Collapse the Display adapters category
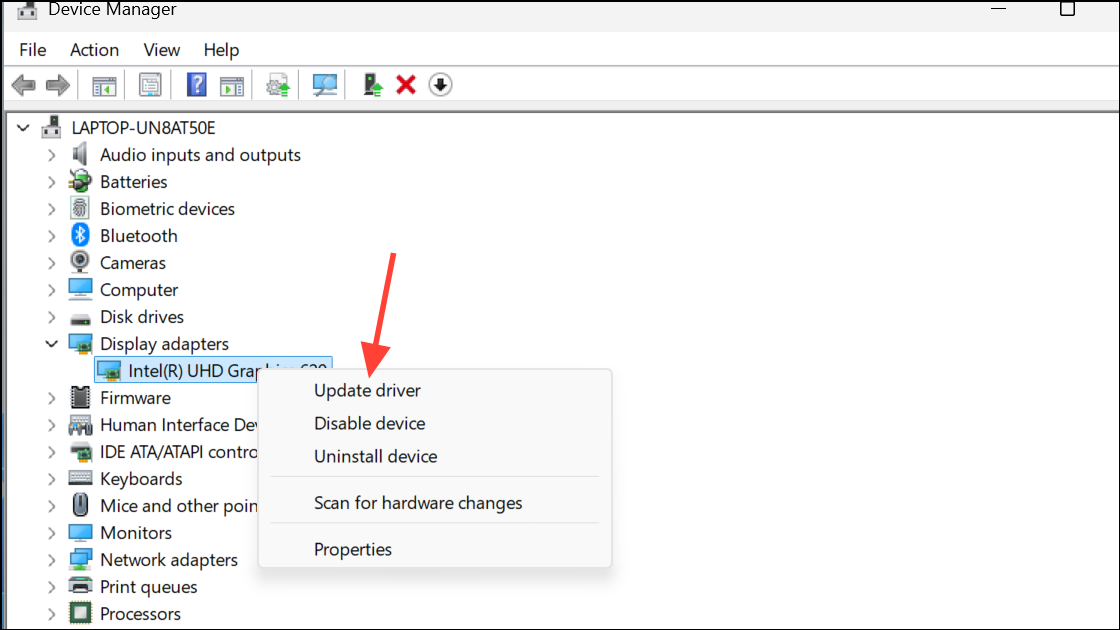 [52, 343]
